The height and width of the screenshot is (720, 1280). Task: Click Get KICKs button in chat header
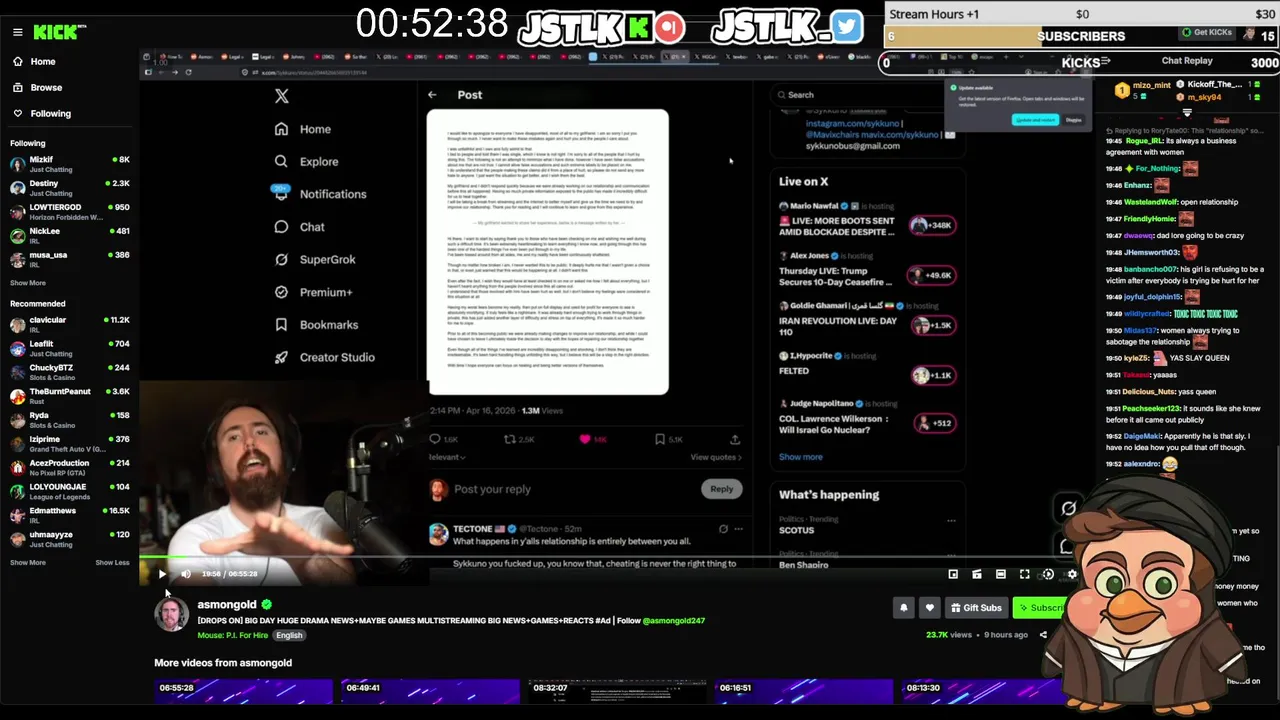tap(1207, 33)
